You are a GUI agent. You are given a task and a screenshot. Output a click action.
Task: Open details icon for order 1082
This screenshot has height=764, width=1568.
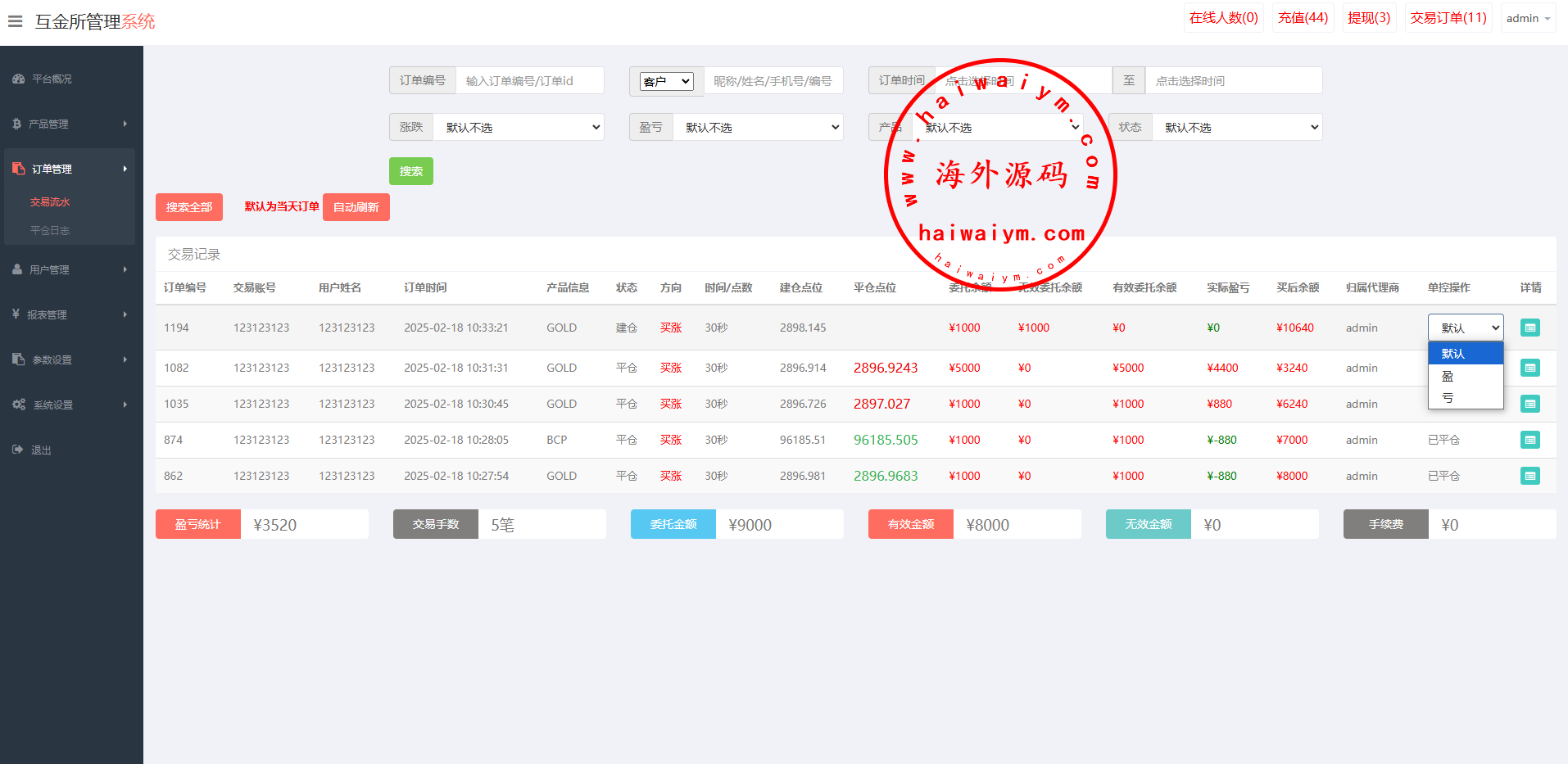tap(1529, 368)
